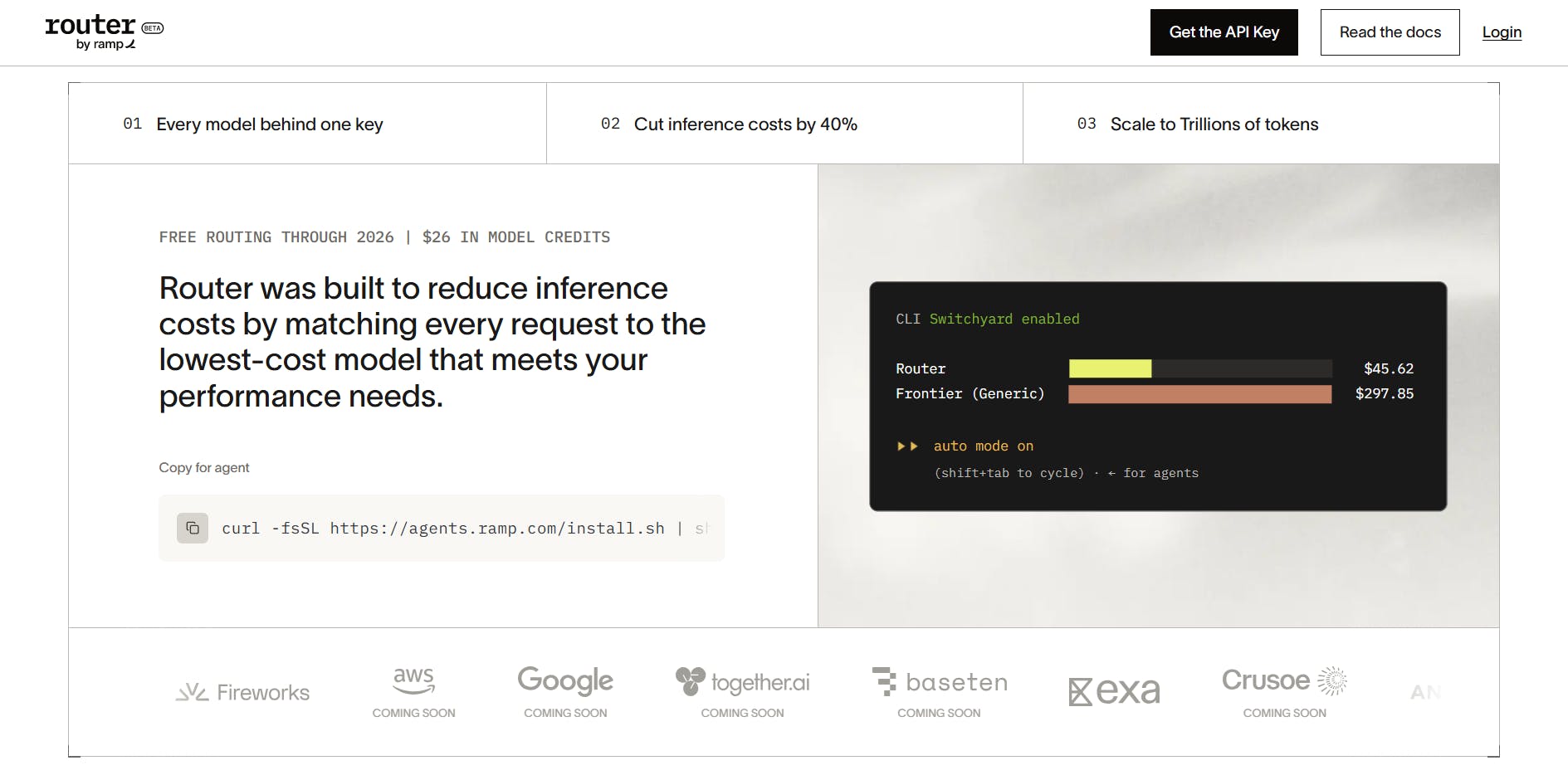Click the curl install command text
Viewport: 1568px width, 780px height.
tap(465, 528)
